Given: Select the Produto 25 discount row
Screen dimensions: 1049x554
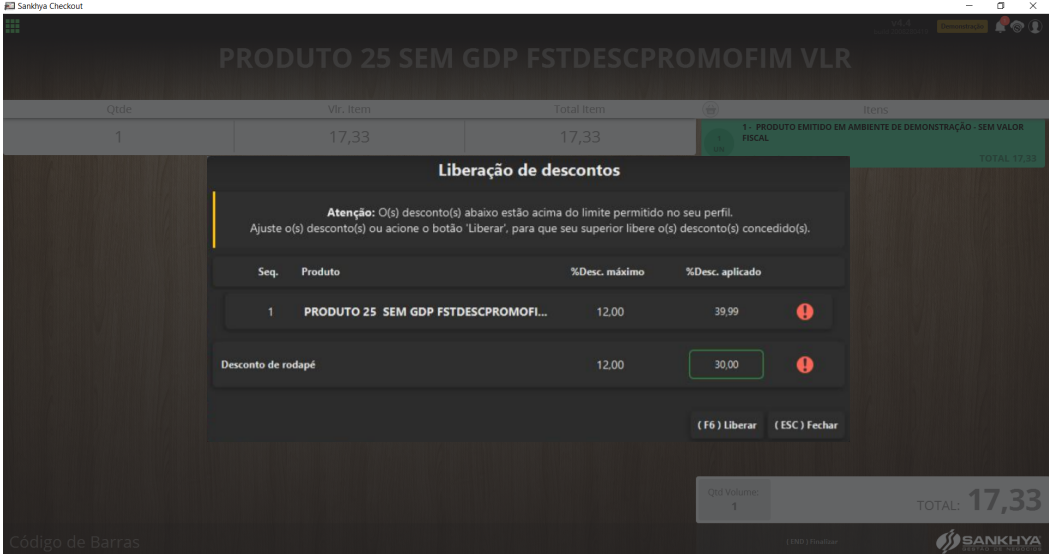Looking at the screenshot, I should tap(529, 312).
